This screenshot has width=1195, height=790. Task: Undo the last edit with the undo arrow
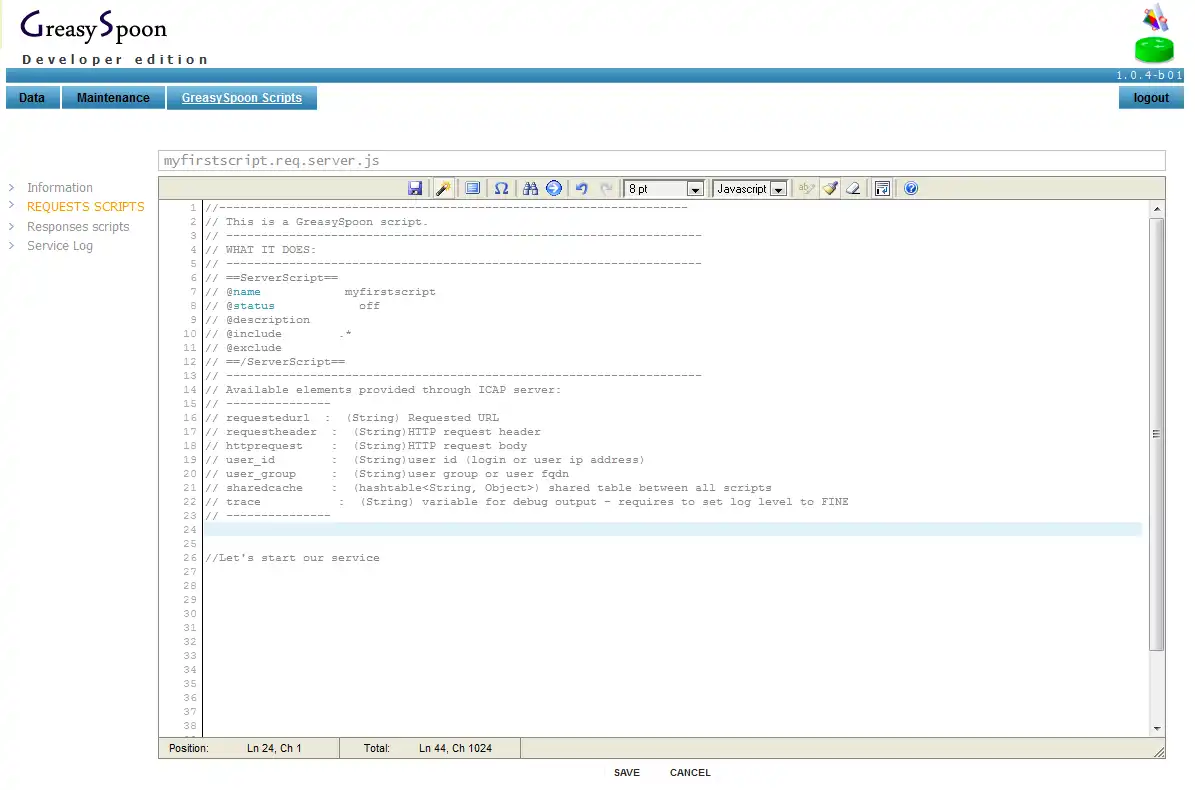click(582, 188)
